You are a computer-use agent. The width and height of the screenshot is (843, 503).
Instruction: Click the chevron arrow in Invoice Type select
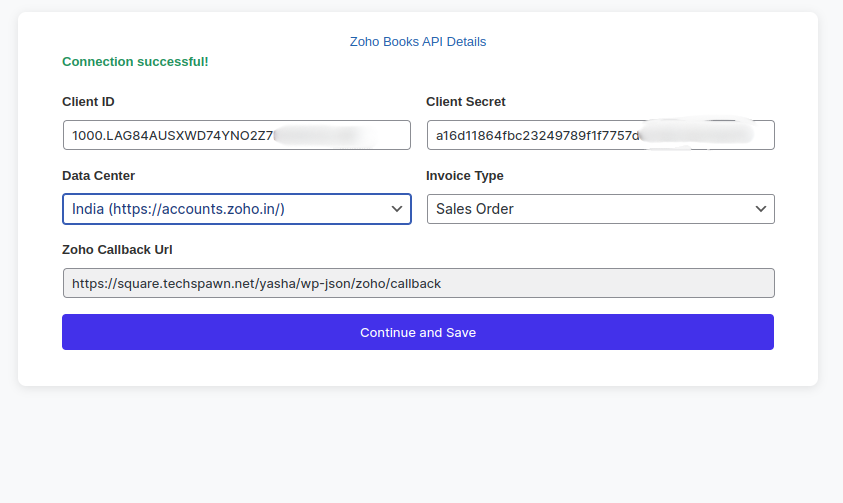click(760, 209)
